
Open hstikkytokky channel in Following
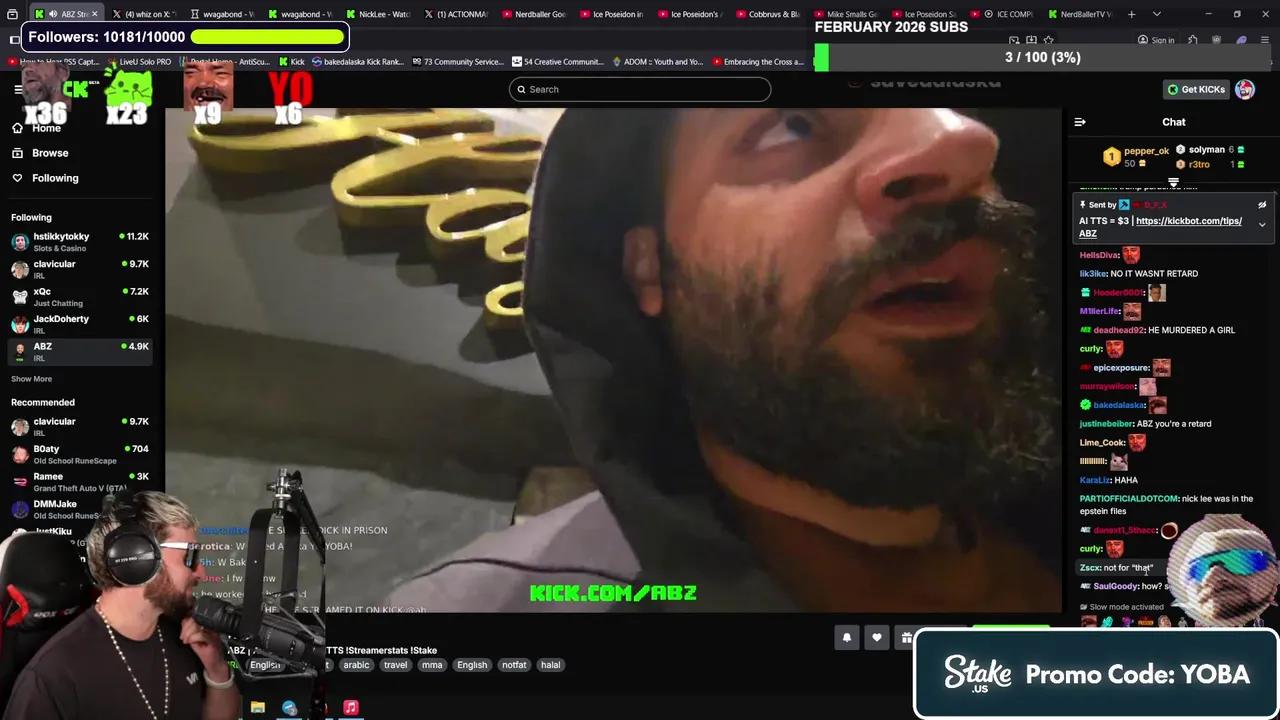coord(80,242)
